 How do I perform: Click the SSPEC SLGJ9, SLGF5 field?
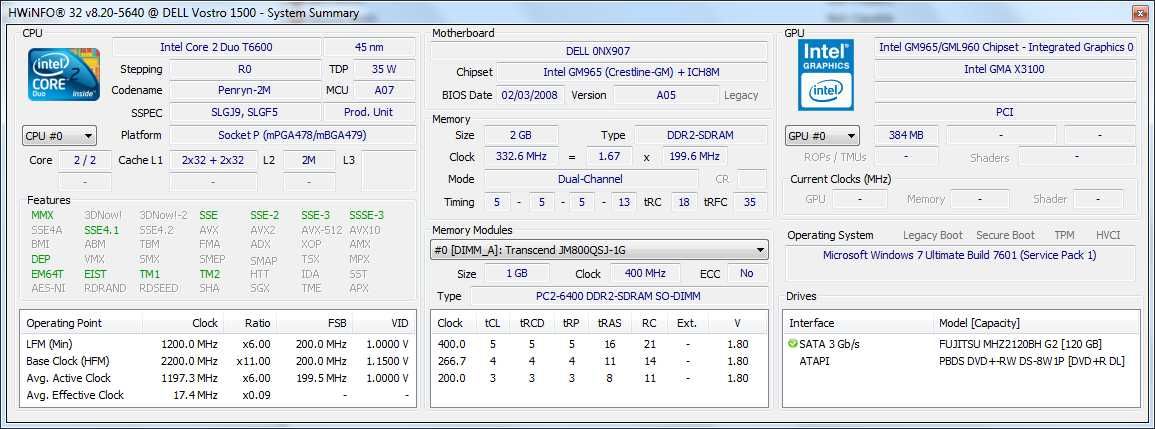click(245, 113)
